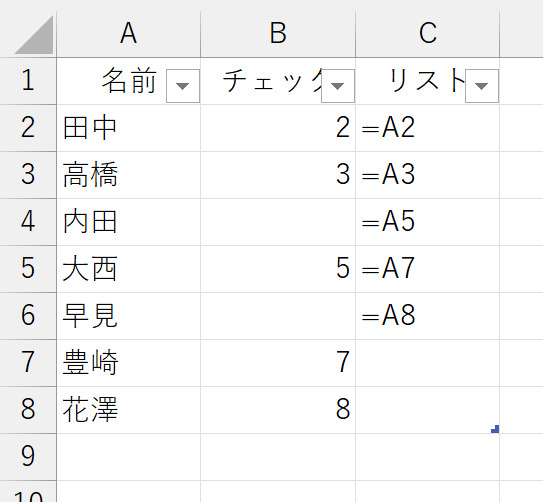Select column C header
Viewport: 543px width, 502px height.
(428, 34)
